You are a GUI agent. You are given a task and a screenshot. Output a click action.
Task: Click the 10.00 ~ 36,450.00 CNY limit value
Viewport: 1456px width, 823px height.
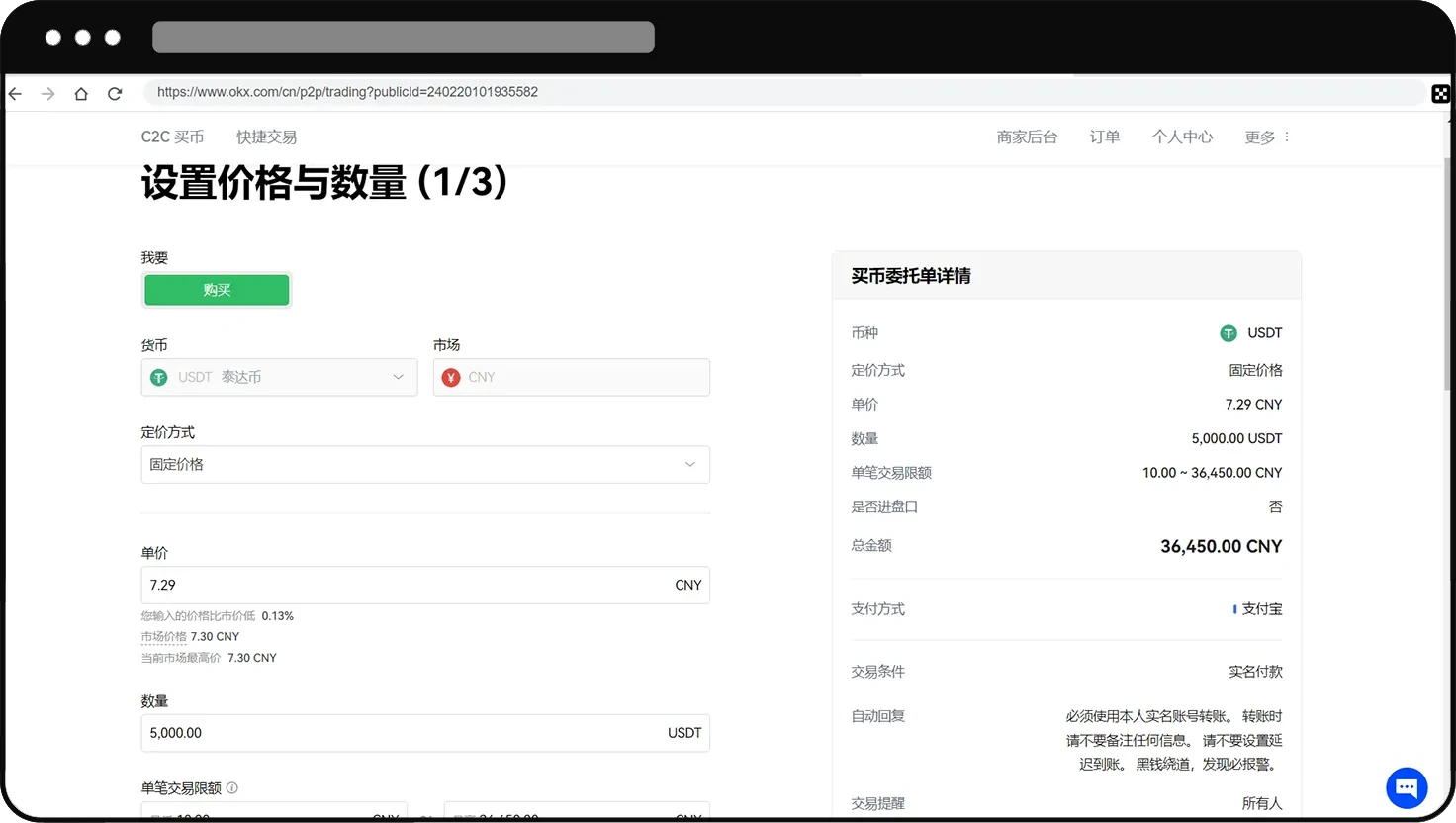tap(1212, 473)
